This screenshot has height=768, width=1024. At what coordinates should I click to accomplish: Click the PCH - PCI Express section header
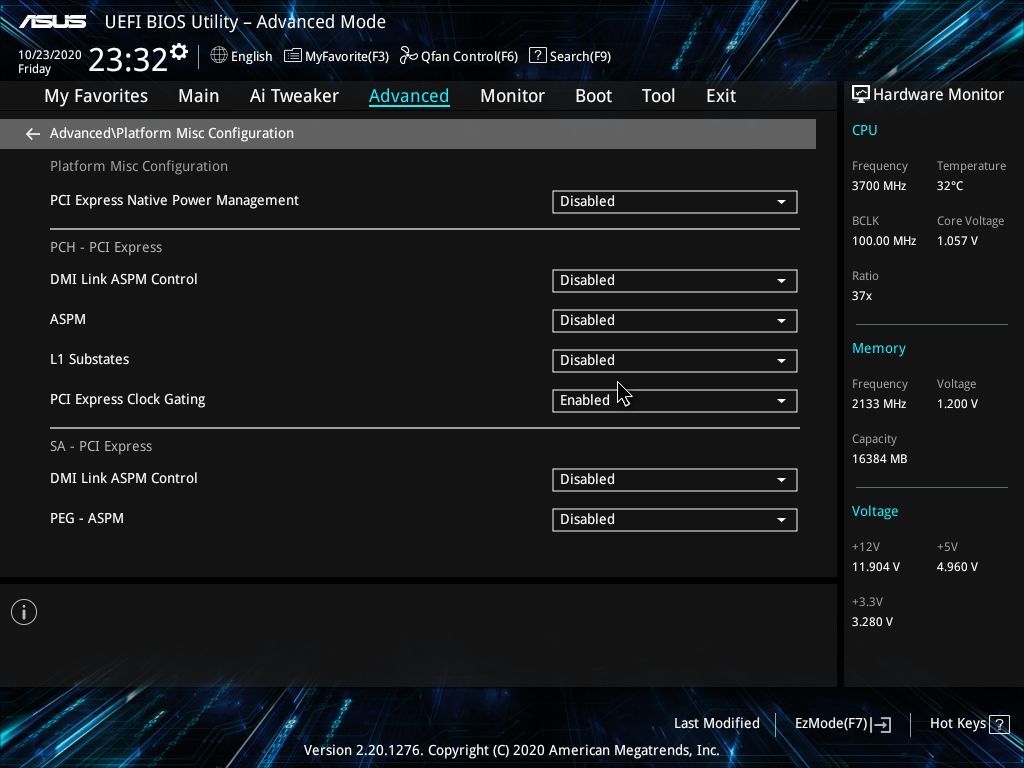point(106,248)
